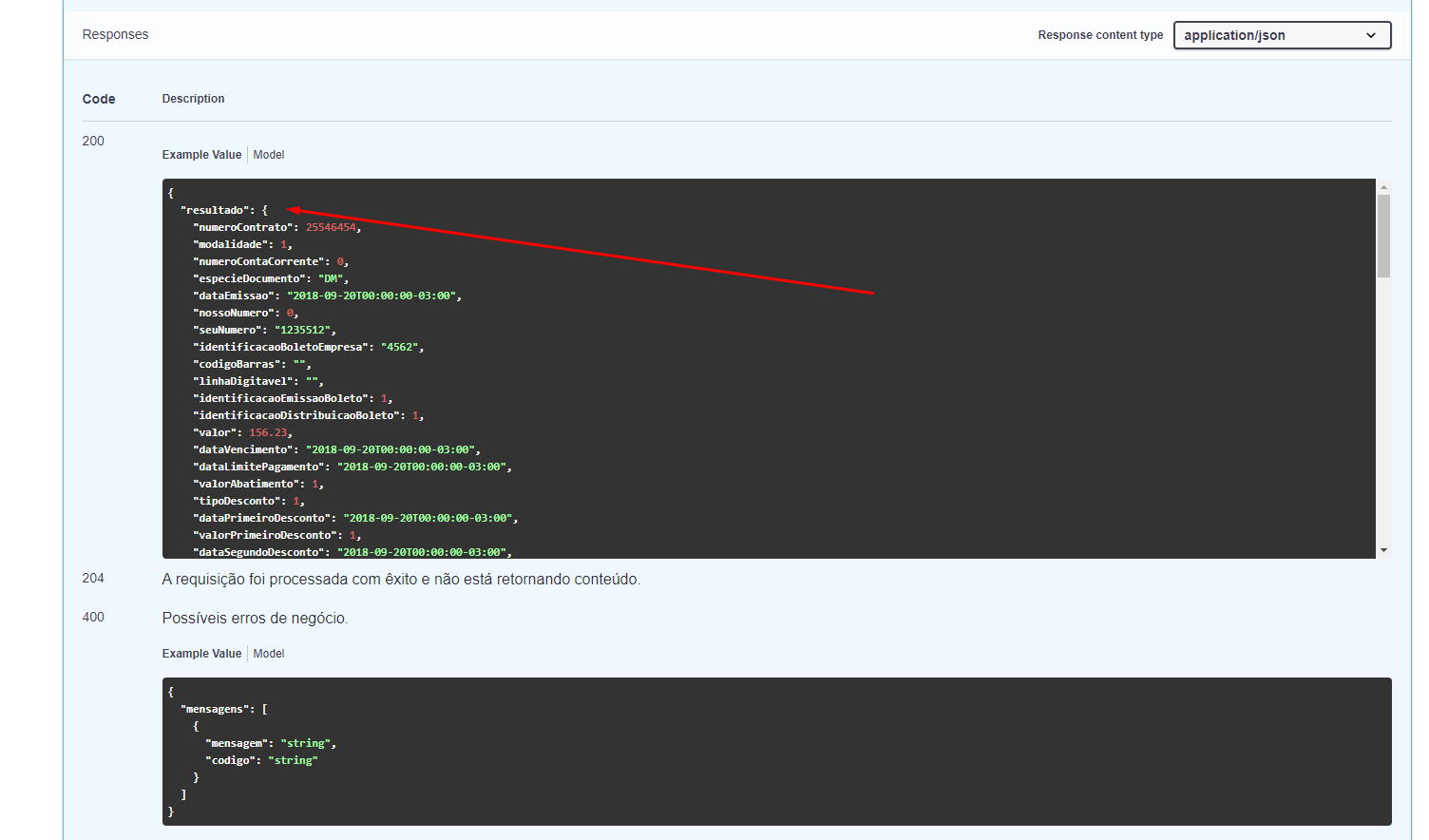Click the scroll up arrow of JSON example
The width and height of the screenshot is (1429, 840).
point(1383,187)
